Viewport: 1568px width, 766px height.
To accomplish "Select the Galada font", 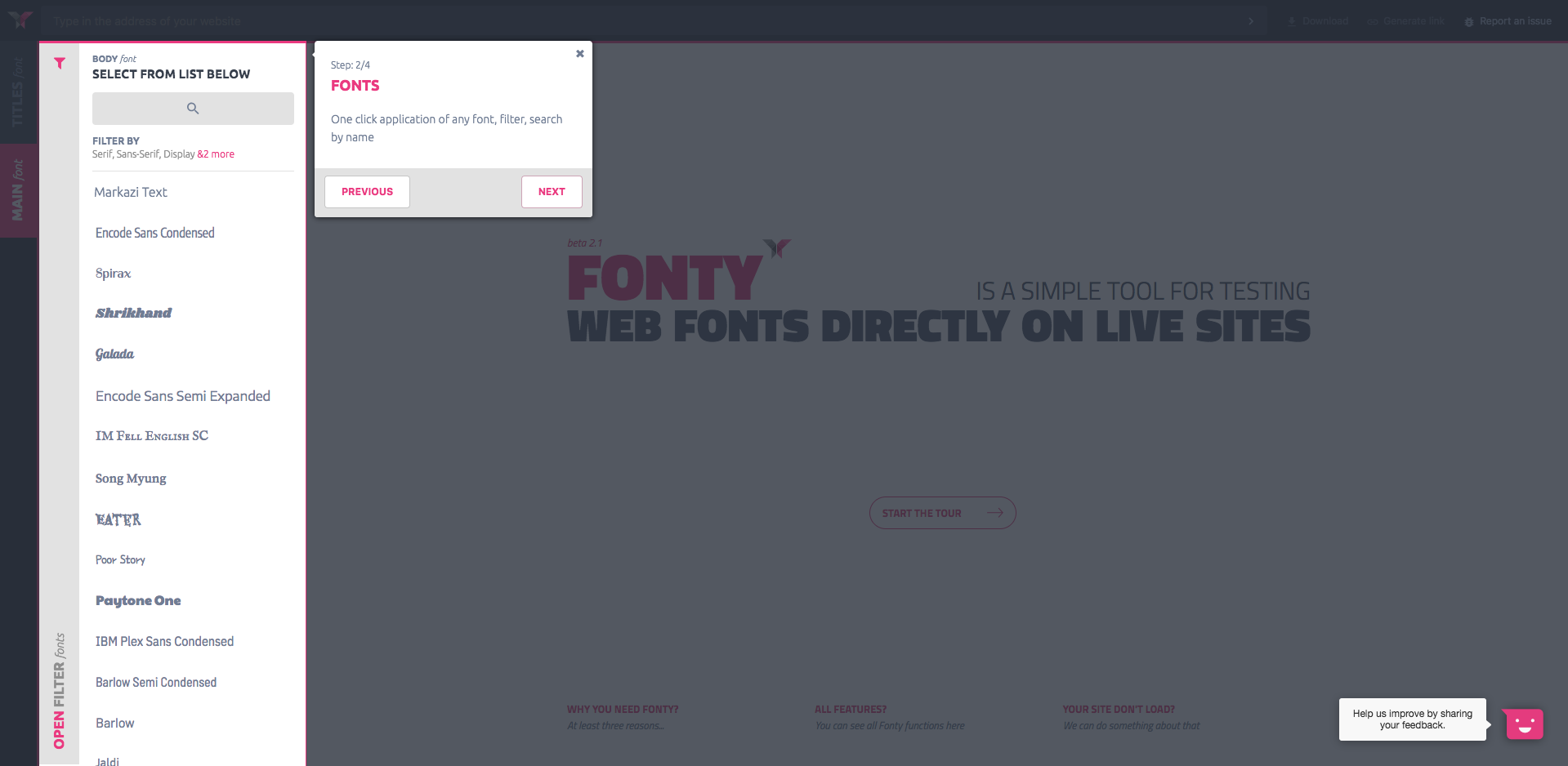I will [x=114, y=354].
